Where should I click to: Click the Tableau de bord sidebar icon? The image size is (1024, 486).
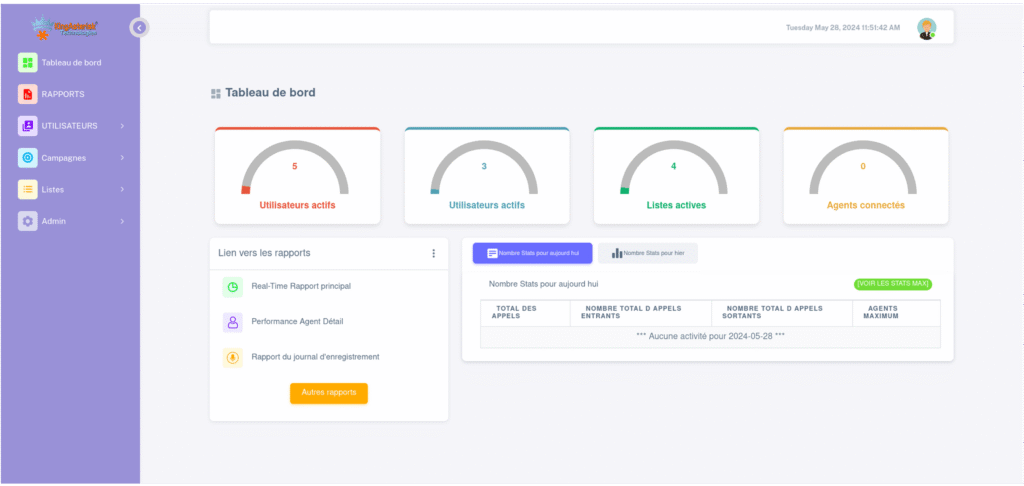[28, 62]
